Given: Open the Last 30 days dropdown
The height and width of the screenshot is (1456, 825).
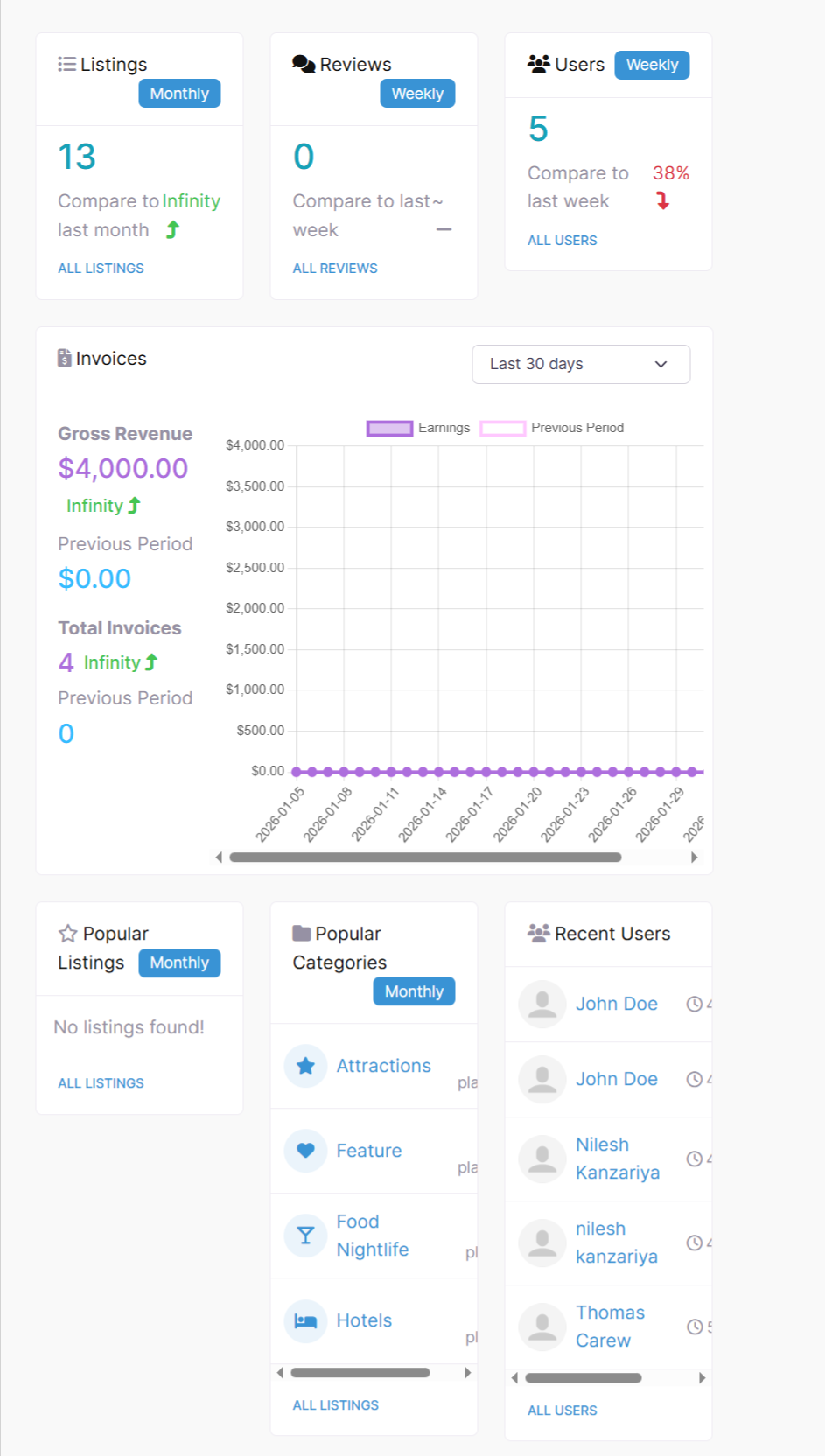Looking at the screenshot, I should (581, 364).
